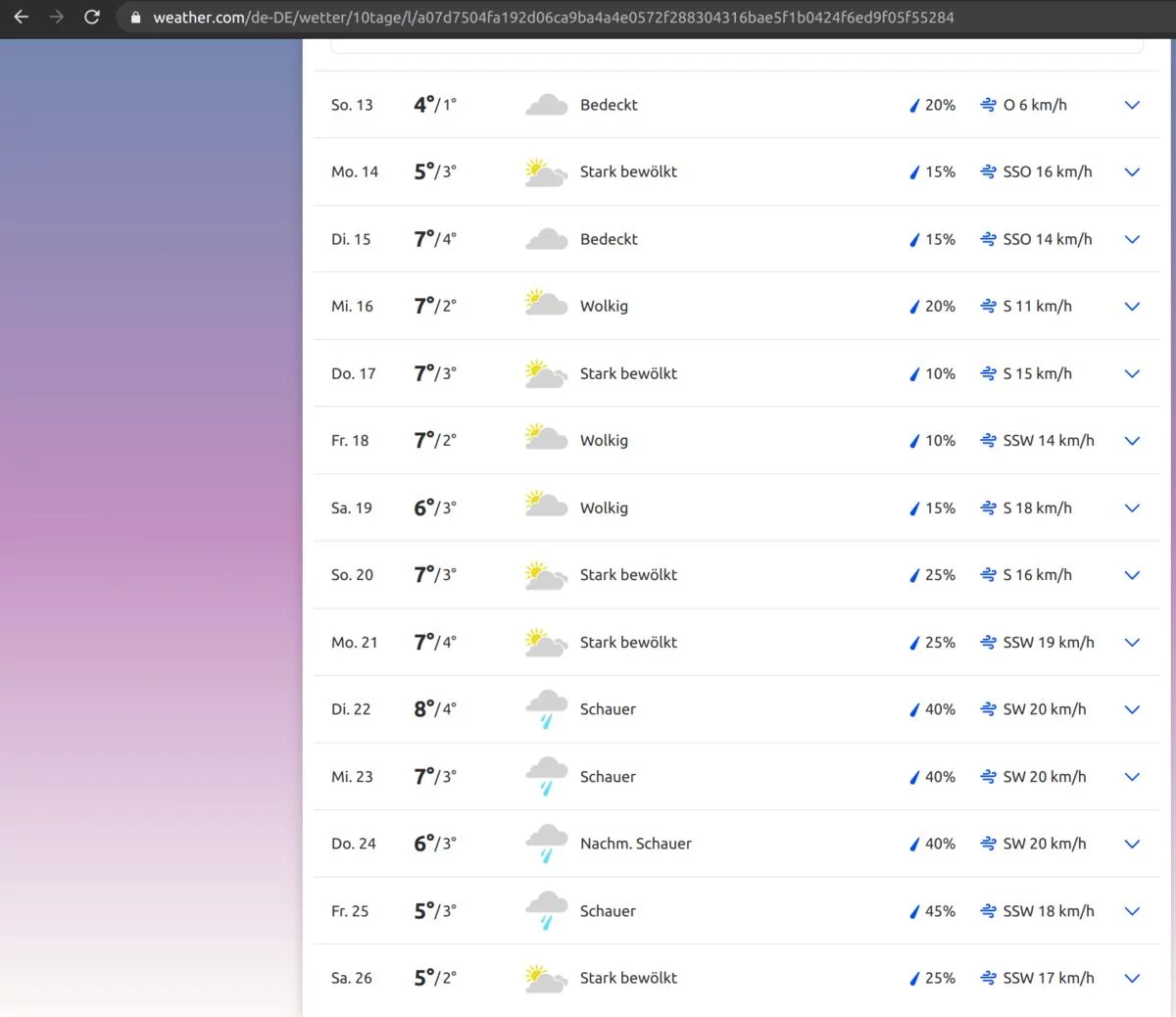
Task: Expand details for Mi. 16
Action: click(1132, 306)
